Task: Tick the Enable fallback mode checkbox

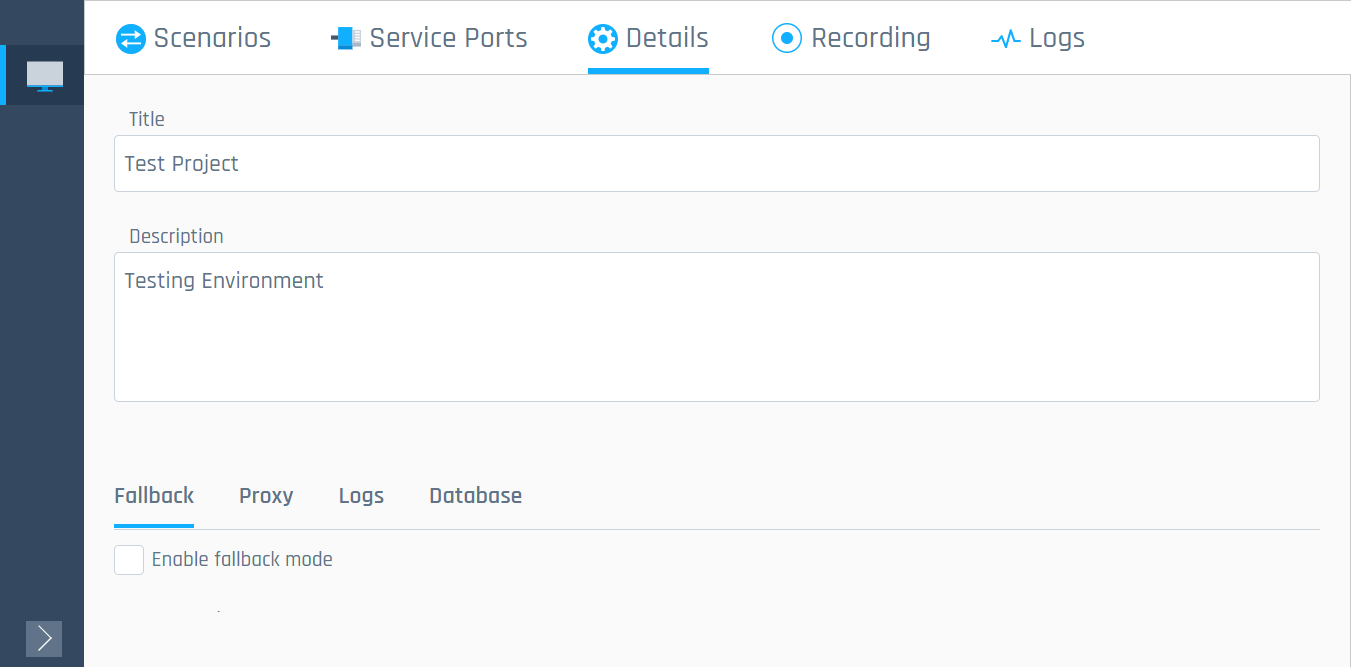Action: coord(129,560)
